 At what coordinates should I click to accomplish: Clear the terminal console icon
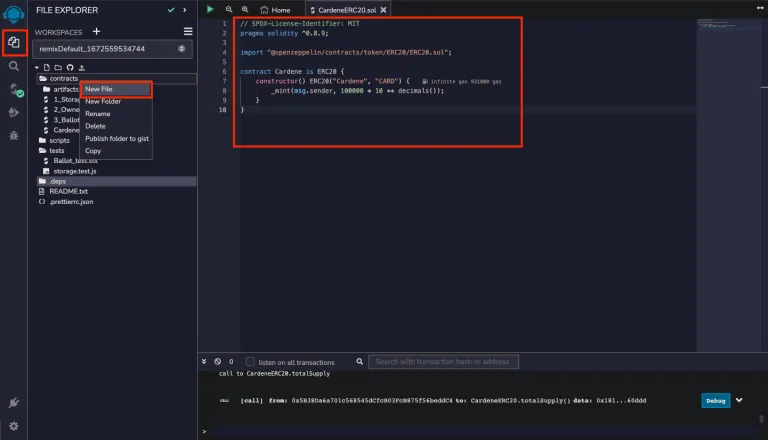(x=217, y=362)
